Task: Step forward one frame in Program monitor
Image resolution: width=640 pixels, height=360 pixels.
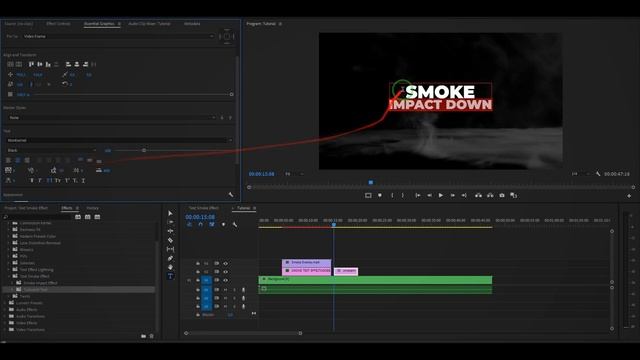Action: click(x=452, y=196)
